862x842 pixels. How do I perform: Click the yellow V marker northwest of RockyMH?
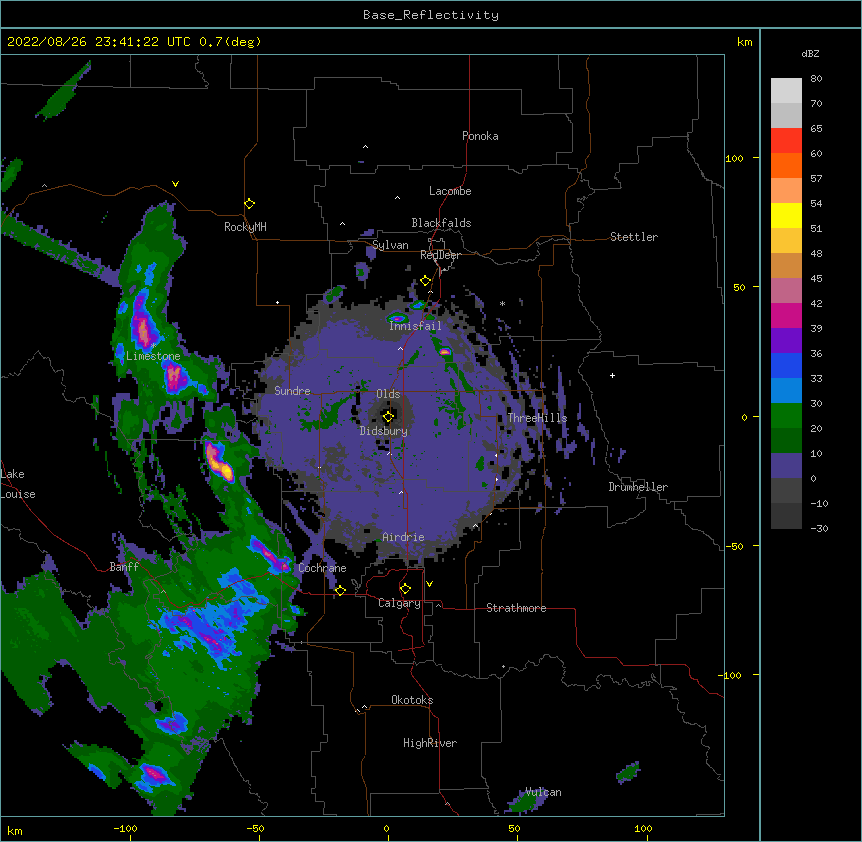(x=175, y=184)
